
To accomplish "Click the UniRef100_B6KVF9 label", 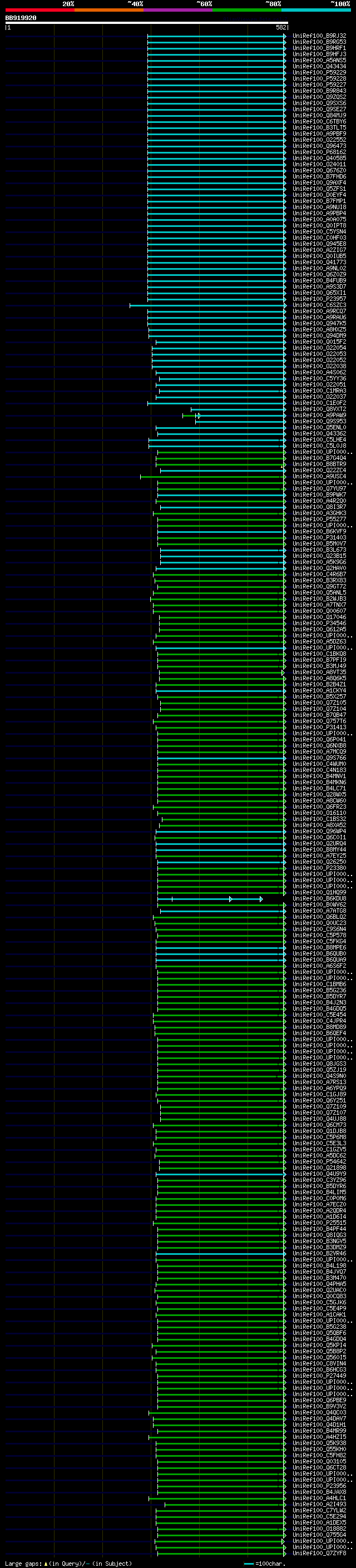I will (x=319, y=531).
